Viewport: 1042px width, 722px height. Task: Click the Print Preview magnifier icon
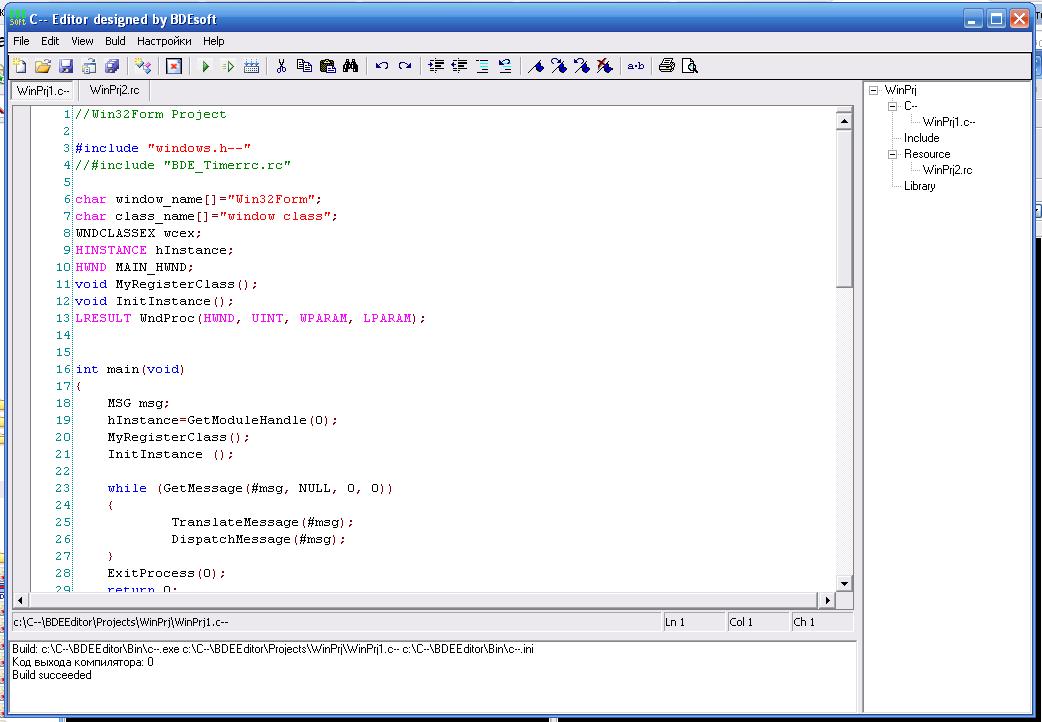click(690, 66)
